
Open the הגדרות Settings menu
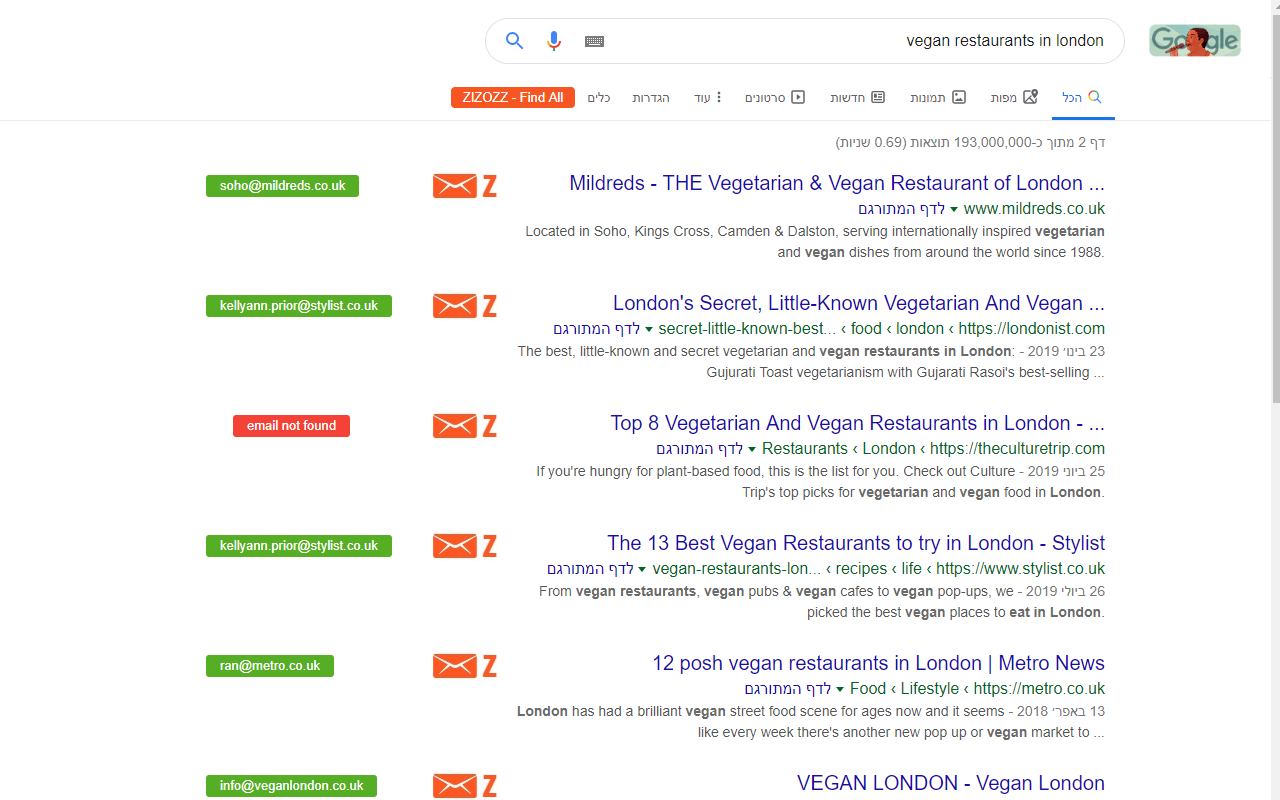point(651,96)
